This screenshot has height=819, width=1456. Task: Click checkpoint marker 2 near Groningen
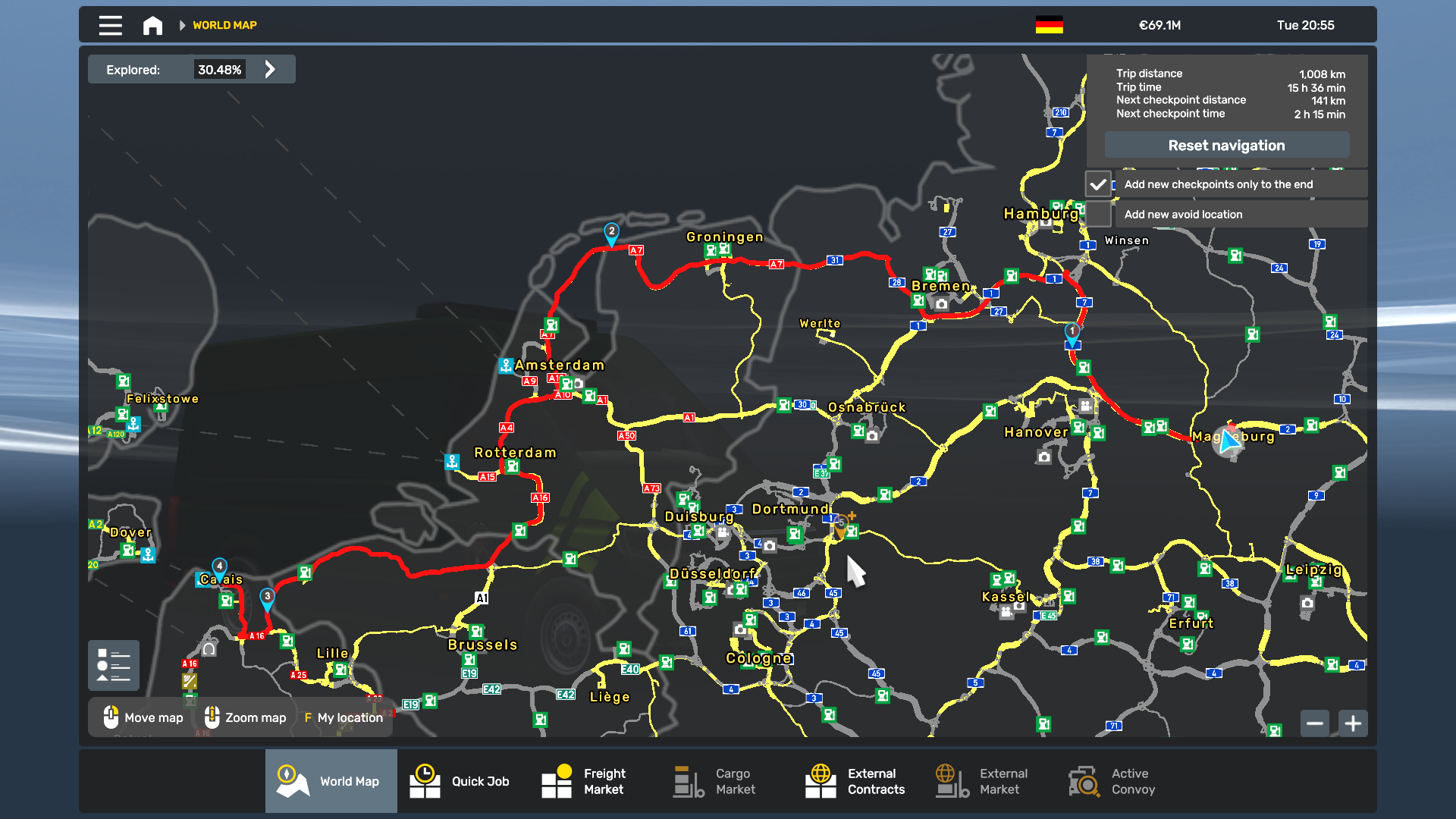click(x=611, y=233)
